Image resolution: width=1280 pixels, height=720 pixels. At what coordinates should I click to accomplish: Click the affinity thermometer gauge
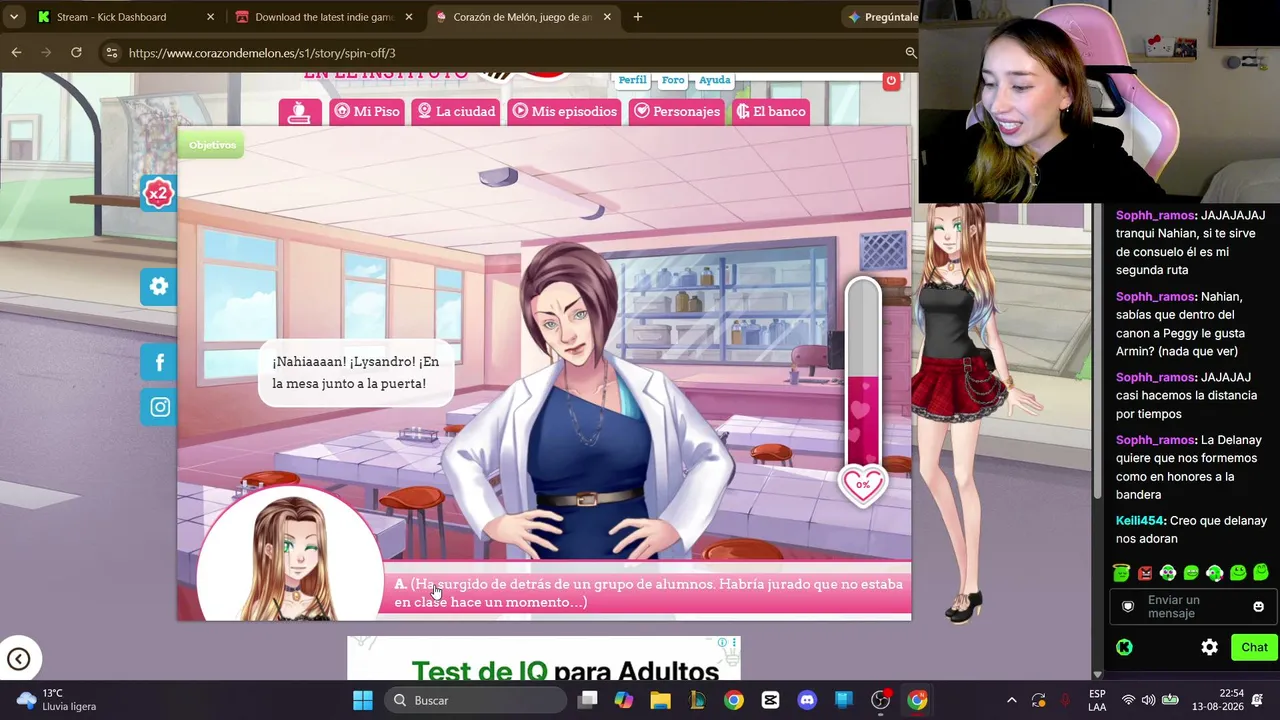(863, 377)
